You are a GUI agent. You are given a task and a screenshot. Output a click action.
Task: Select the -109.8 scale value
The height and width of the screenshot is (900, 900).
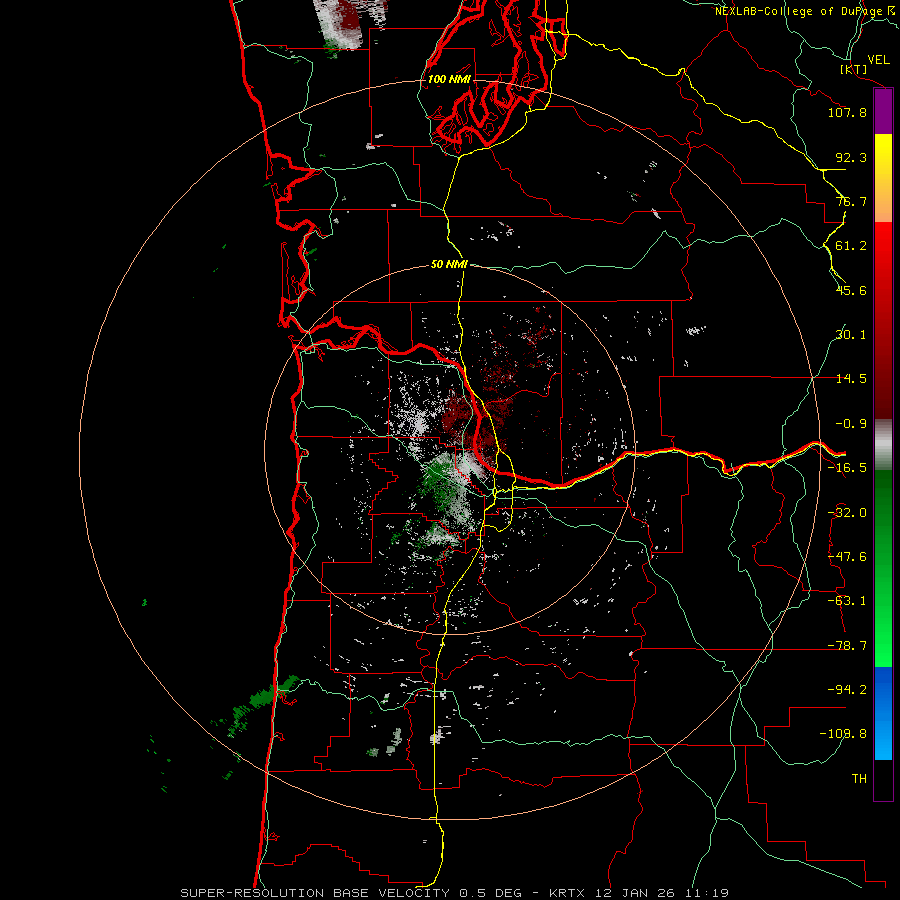click(843, 734)
